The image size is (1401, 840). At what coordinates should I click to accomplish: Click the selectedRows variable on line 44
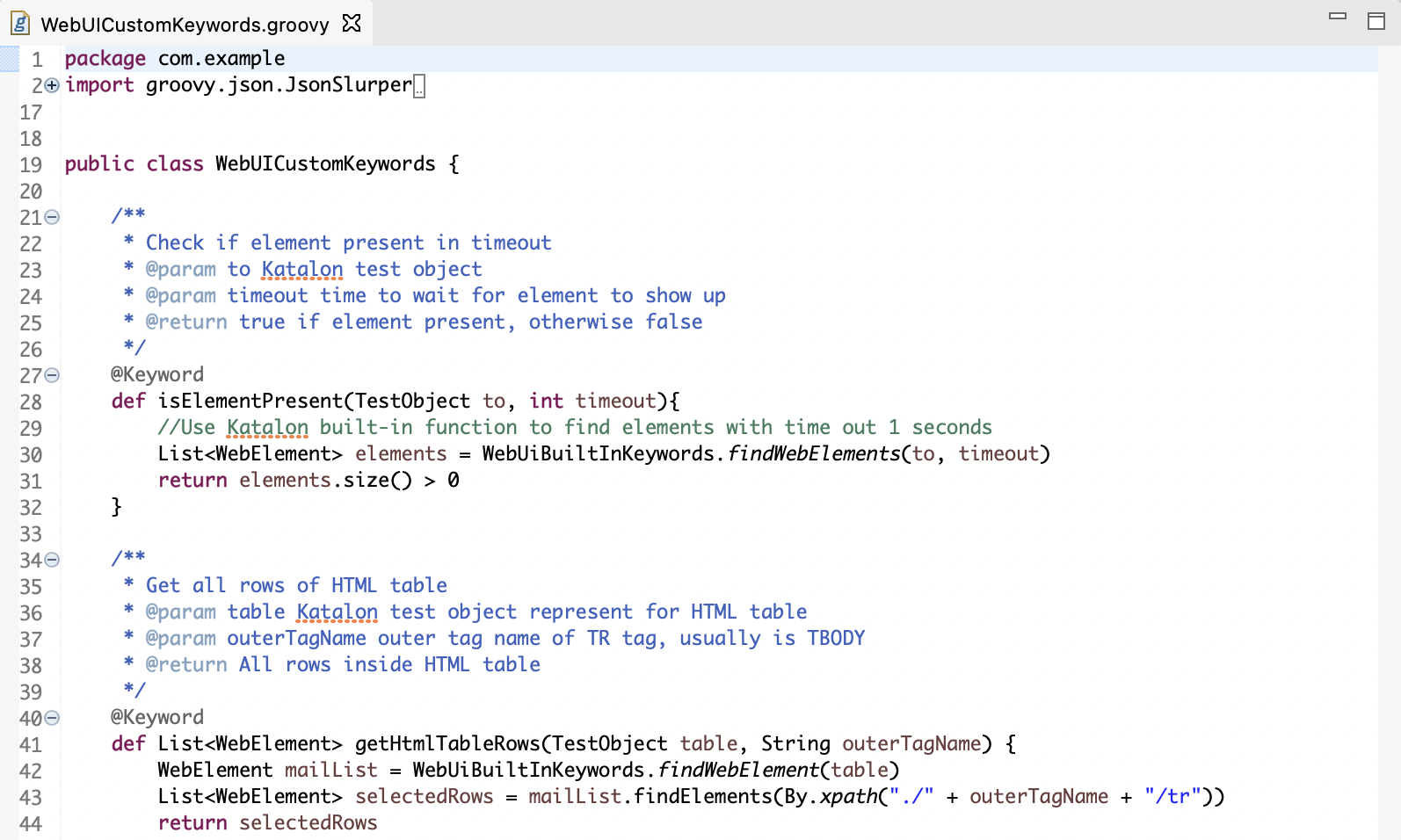point(309,823)
